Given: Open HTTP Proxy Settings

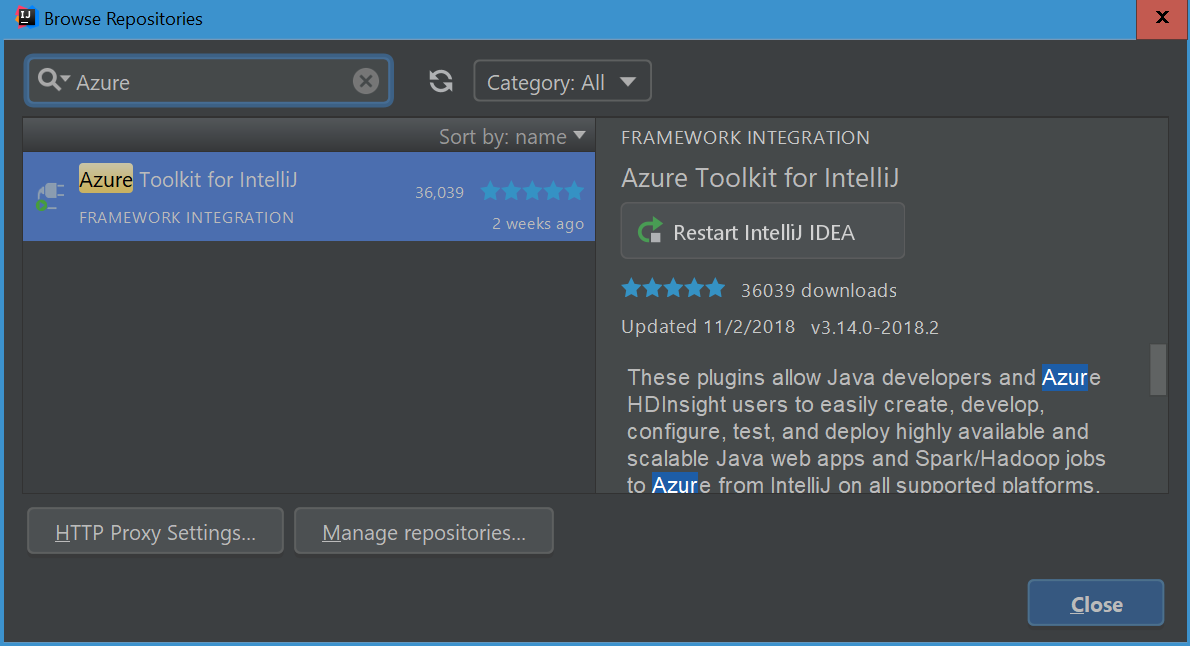Looking at the screenshot, I should 154,531.
